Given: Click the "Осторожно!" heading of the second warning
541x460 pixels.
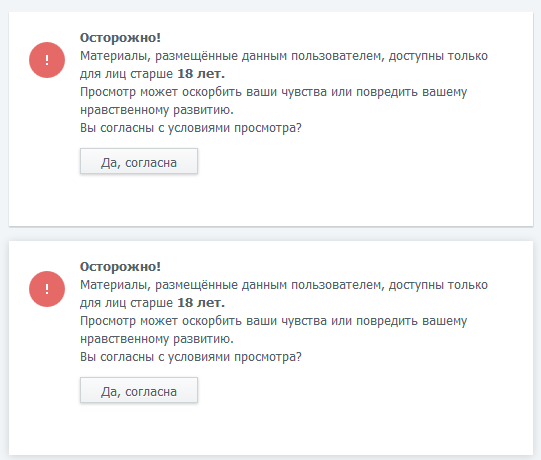Looking at the screenshot, I should [x=120, y=266].
